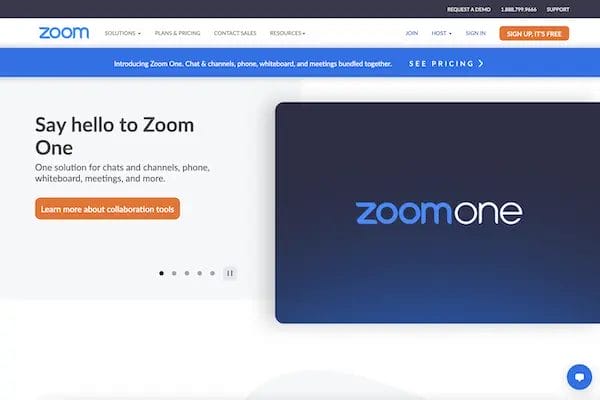Select the fifth carousel dot
This screenshot has width=600, height=400.
tap(212, 273)
